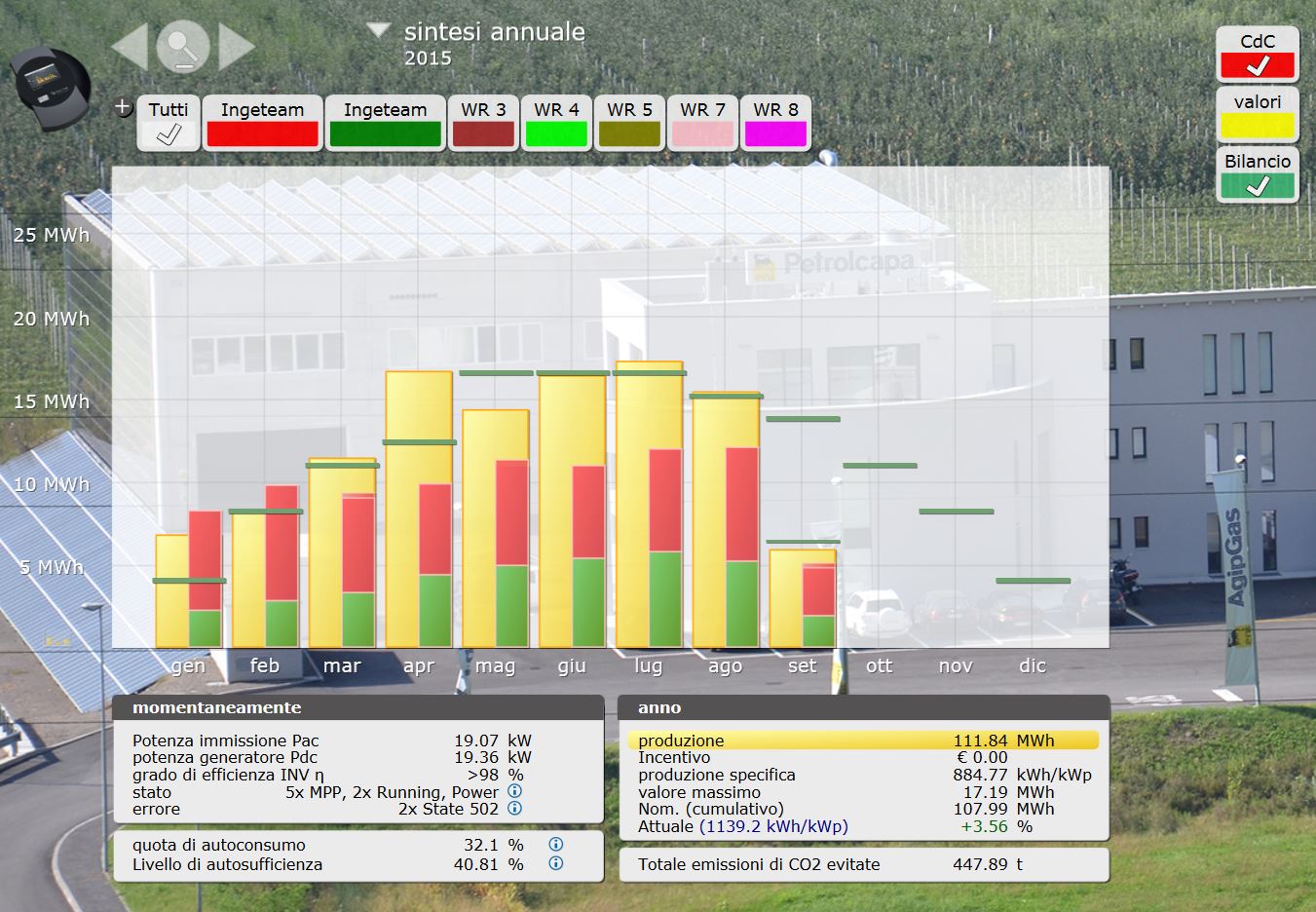Toggle the green Ingeteam inverter
The image size is (1316, 912).
[385, 123]
